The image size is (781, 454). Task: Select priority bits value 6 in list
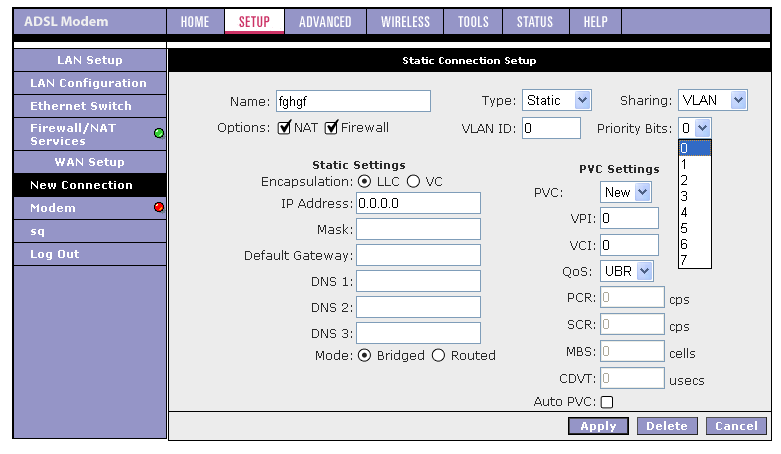[695, 244]
